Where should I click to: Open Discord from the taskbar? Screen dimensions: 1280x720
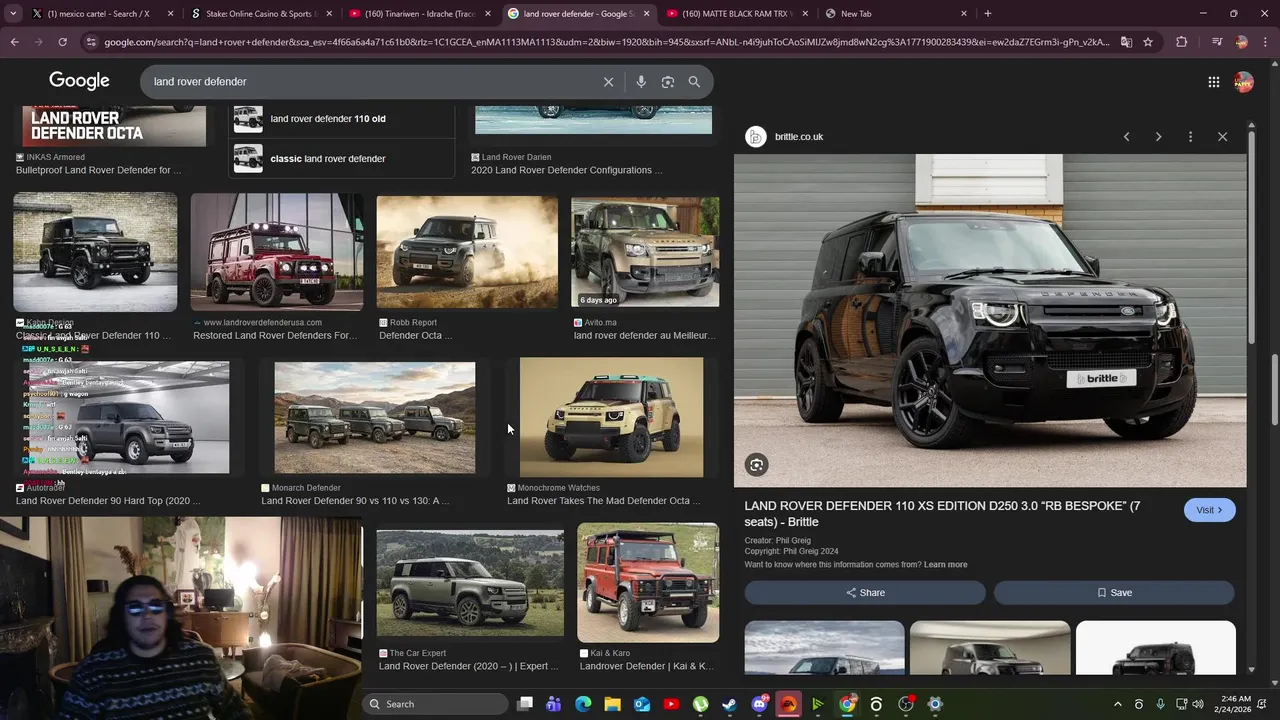(x=759, y=704)
